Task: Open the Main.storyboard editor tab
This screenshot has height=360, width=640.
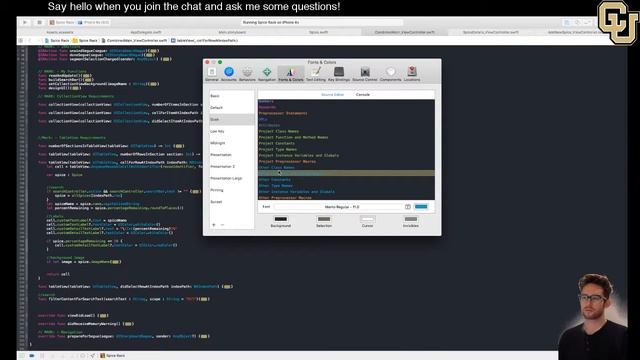Action: [x=232, y=32]
